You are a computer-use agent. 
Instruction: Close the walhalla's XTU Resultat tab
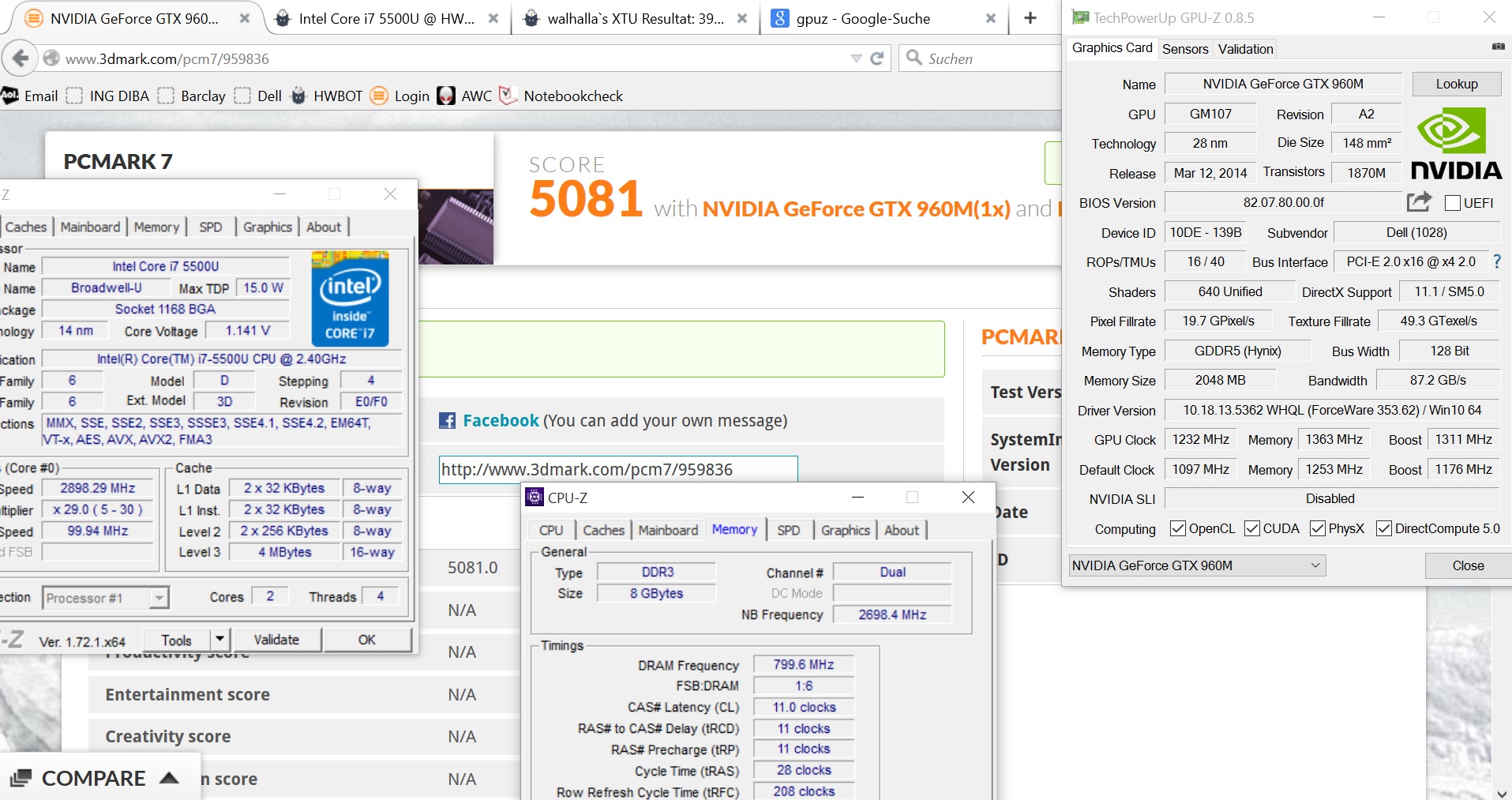coord(742,18)
